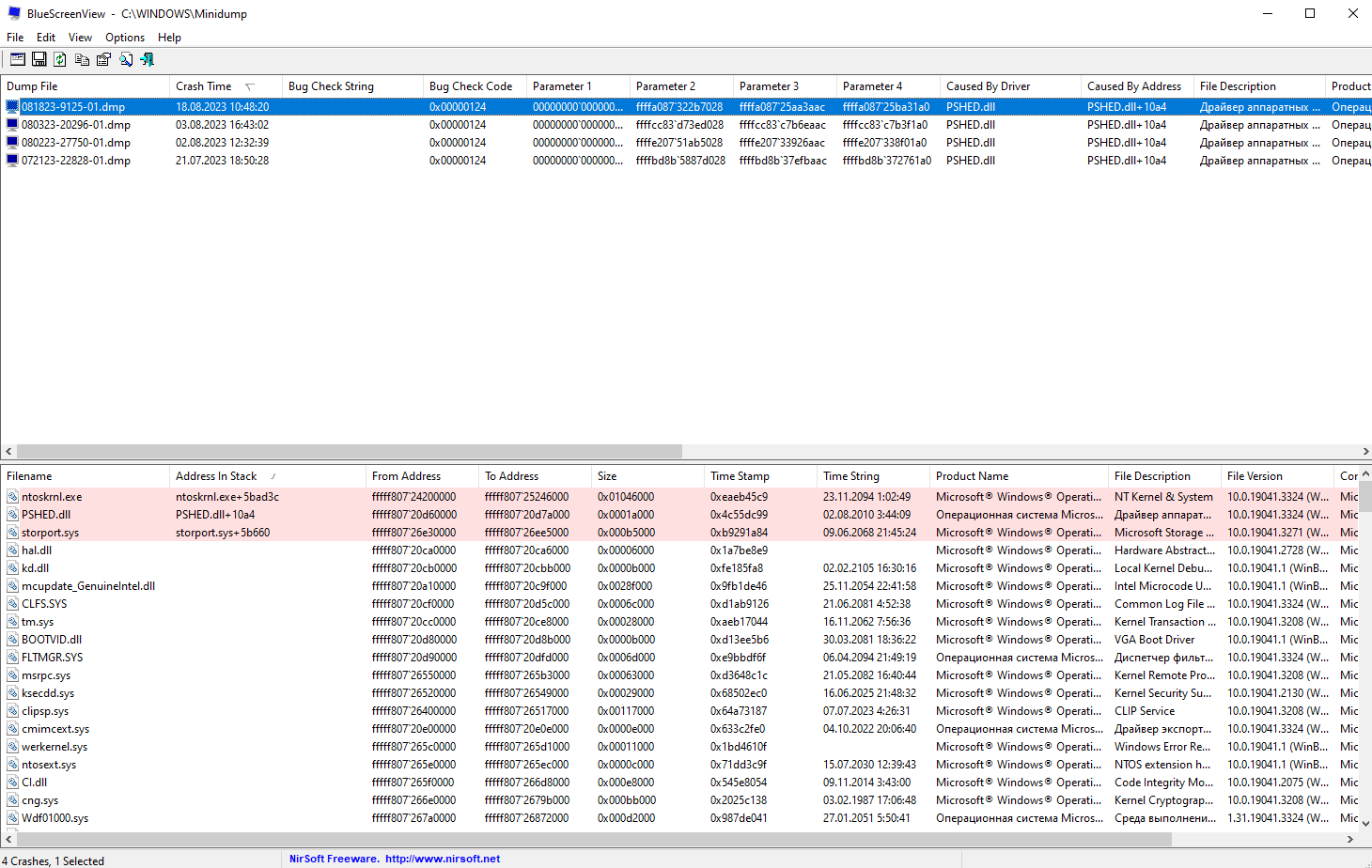Click the Exit door toolbar icon
This screenshot has height=868, width=1372.
148,59
